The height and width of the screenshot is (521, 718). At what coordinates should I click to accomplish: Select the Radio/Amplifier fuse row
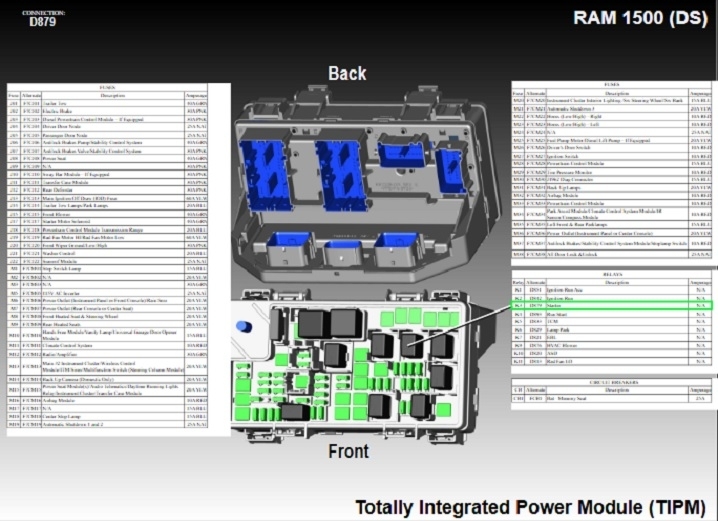[x=107, y=354]
